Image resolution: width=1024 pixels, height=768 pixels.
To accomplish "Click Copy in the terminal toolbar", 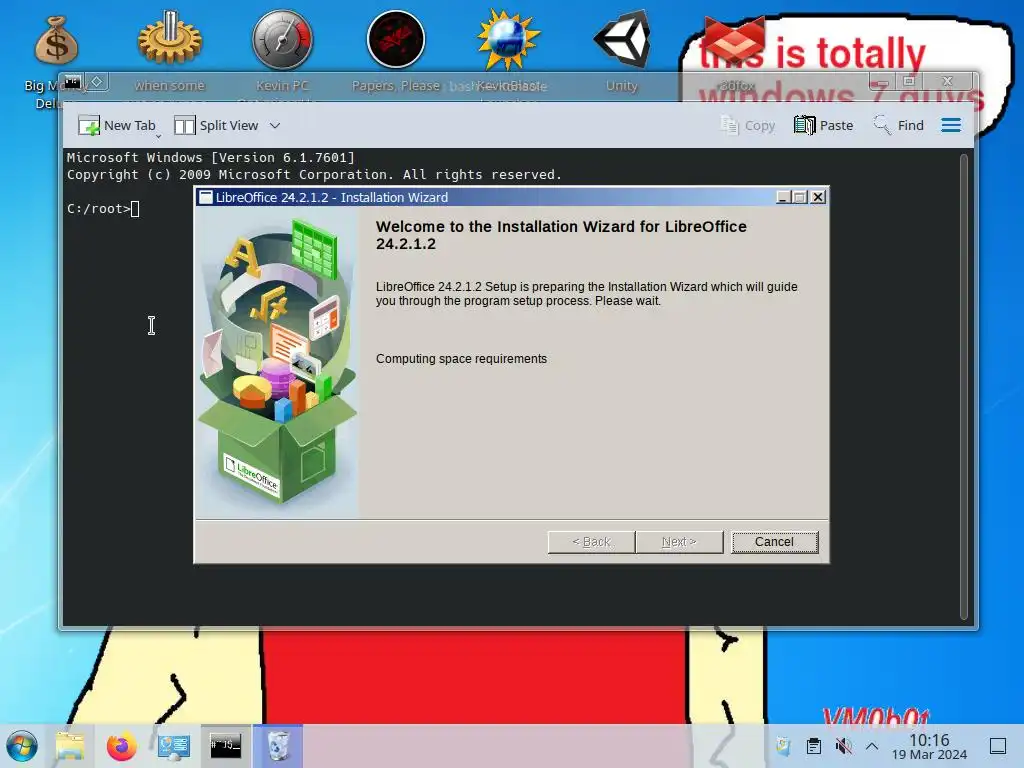I will click(x=748, y=125).
